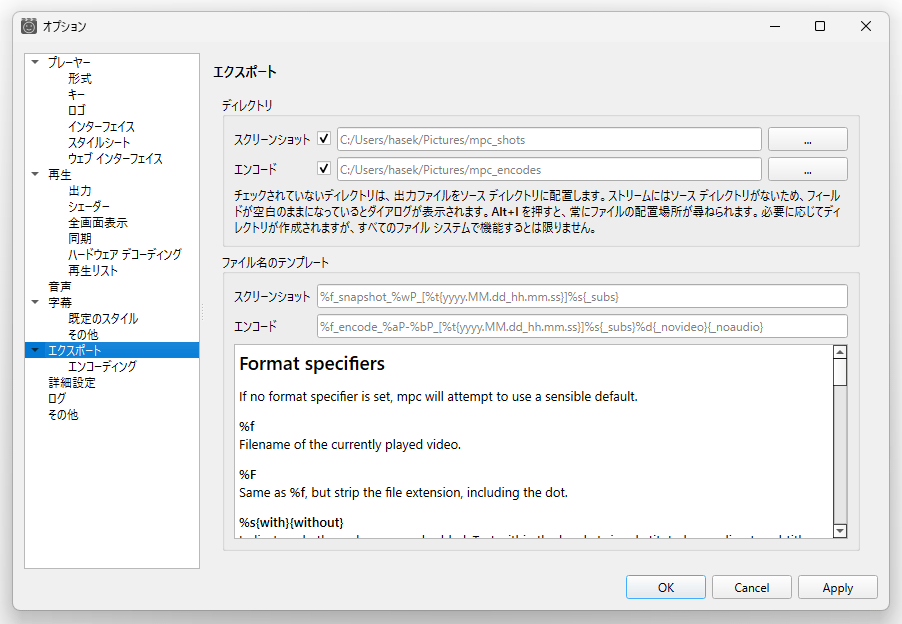The height and width of the screenshot is (624, 902).
Task: Click the scroll down arrow in Format specifiers
Action: [x=840, y=531]
